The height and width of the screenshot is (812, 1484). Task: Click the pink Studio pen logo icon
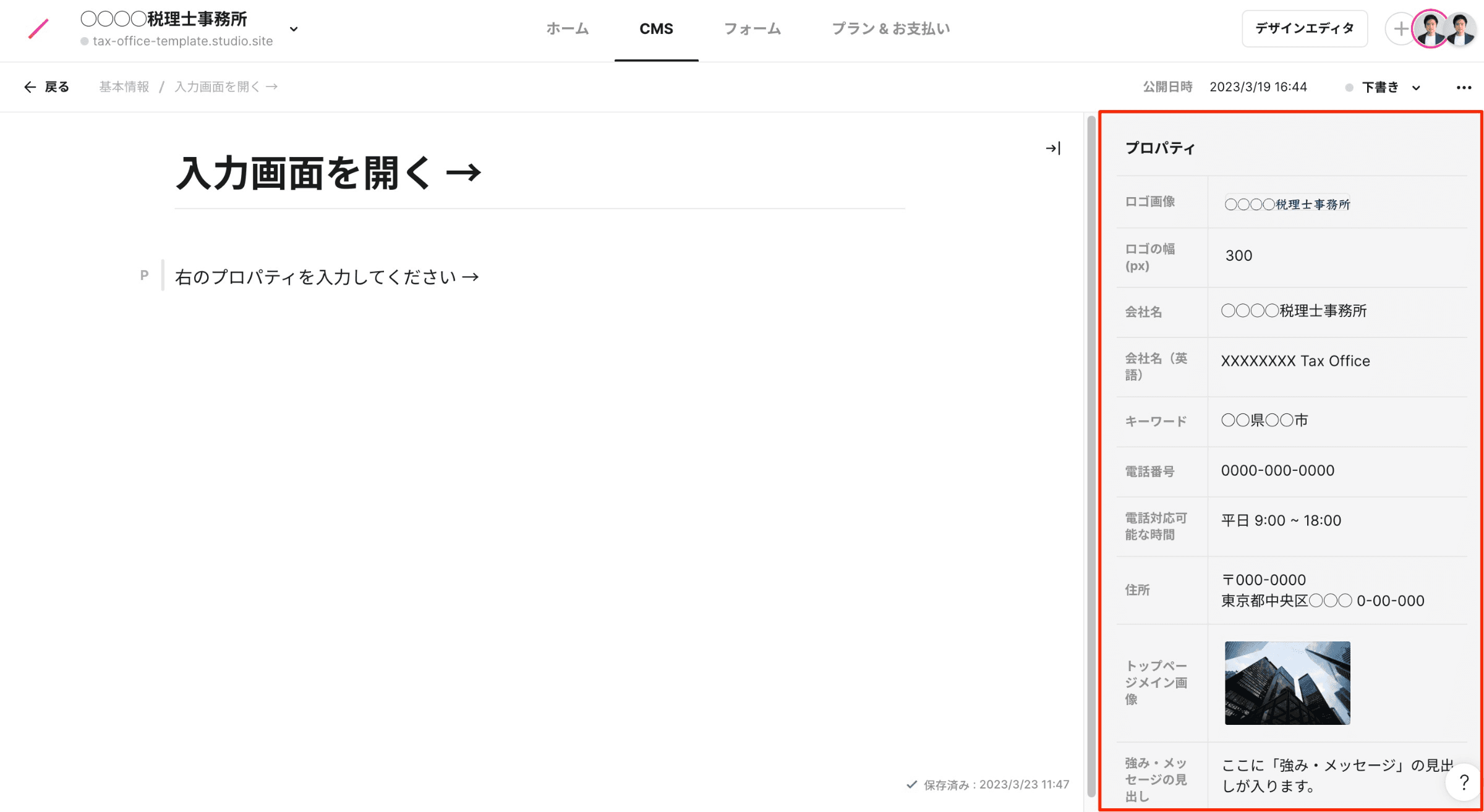(38, 28)
